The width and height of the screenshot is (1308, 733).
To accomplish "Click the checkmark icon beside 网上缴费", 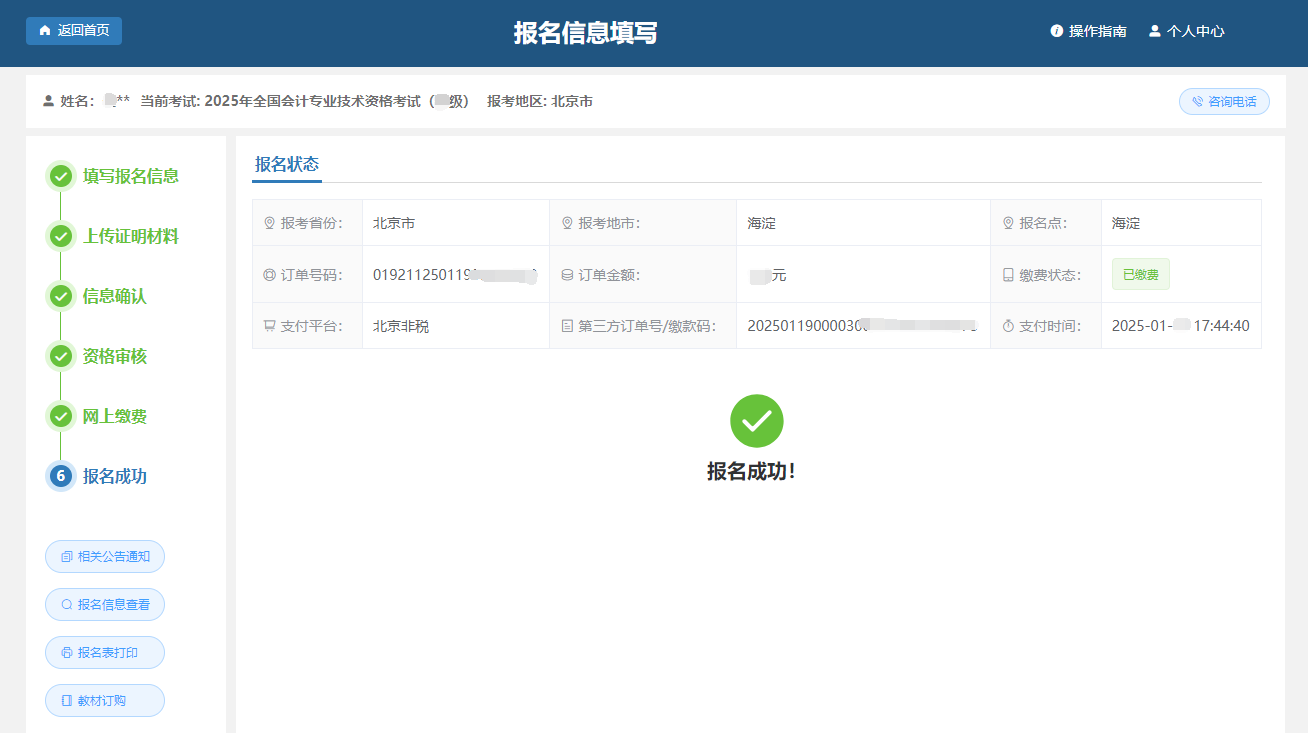I will [61, 416].
